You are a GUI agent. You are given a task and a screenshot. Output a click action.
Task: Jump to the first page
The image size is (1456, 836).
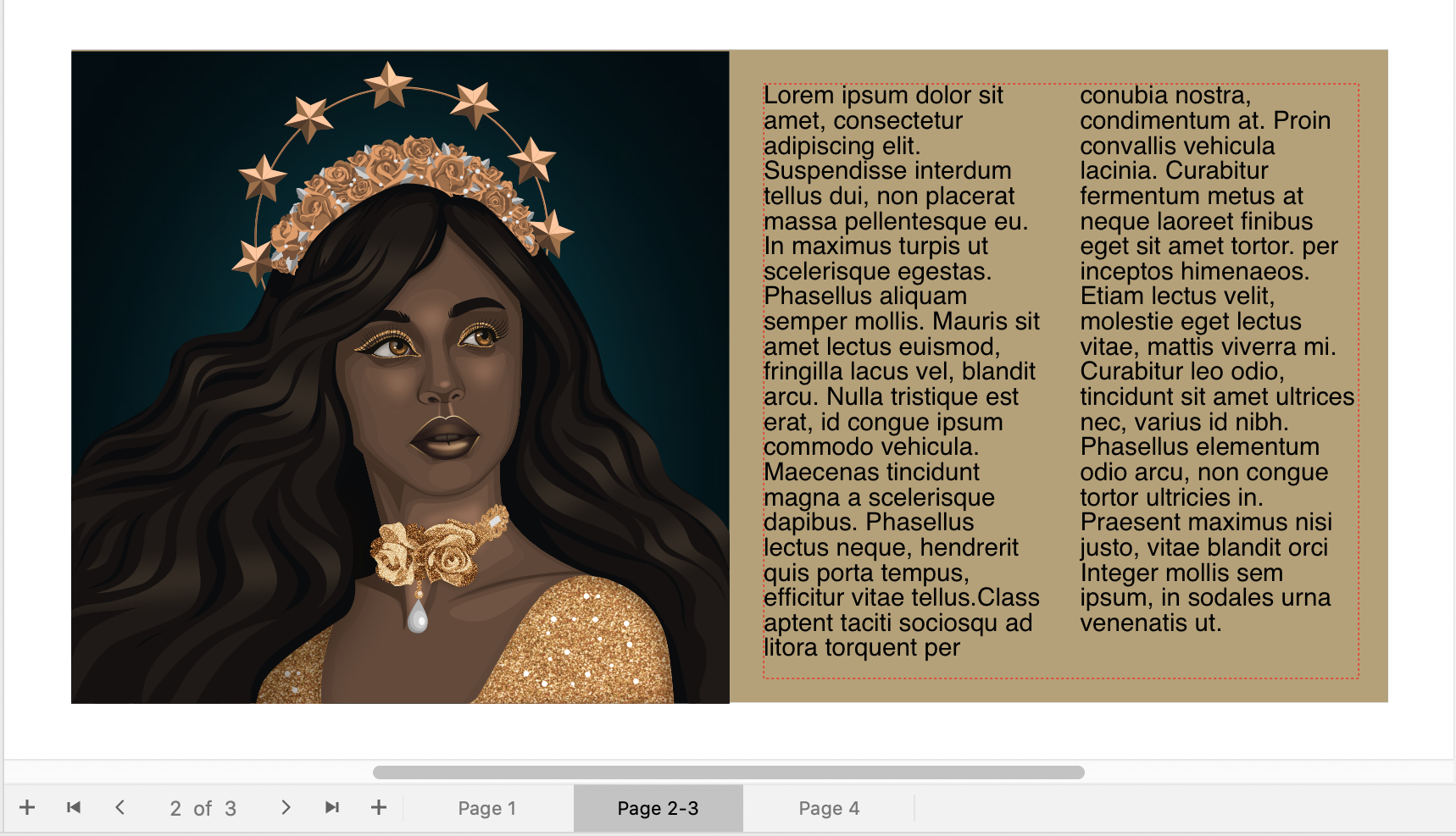(x=74, y=808)
